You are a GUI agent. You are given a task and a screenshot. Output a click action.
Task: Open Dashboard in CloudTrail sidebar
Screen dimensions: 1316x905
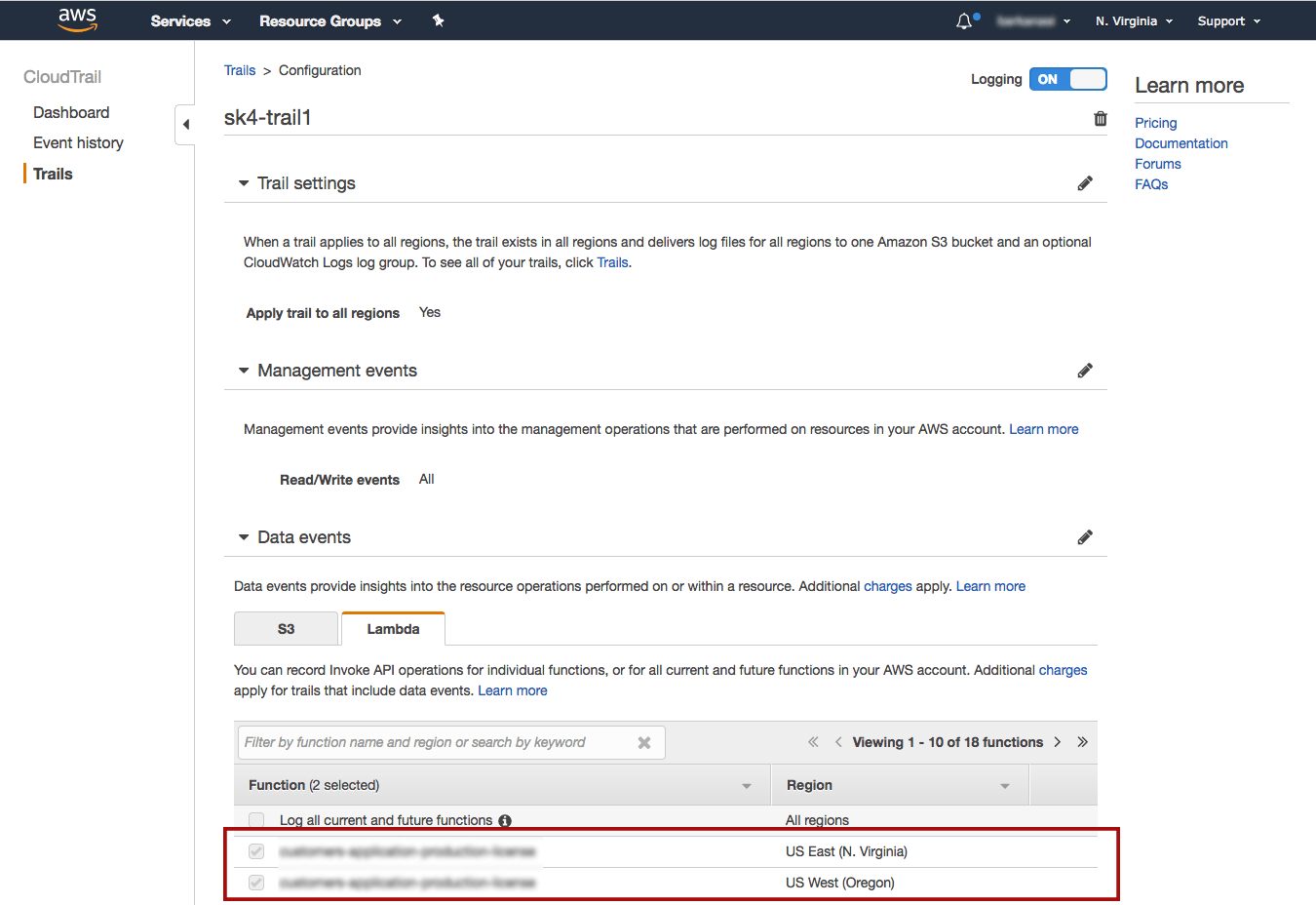coord(71,112)
